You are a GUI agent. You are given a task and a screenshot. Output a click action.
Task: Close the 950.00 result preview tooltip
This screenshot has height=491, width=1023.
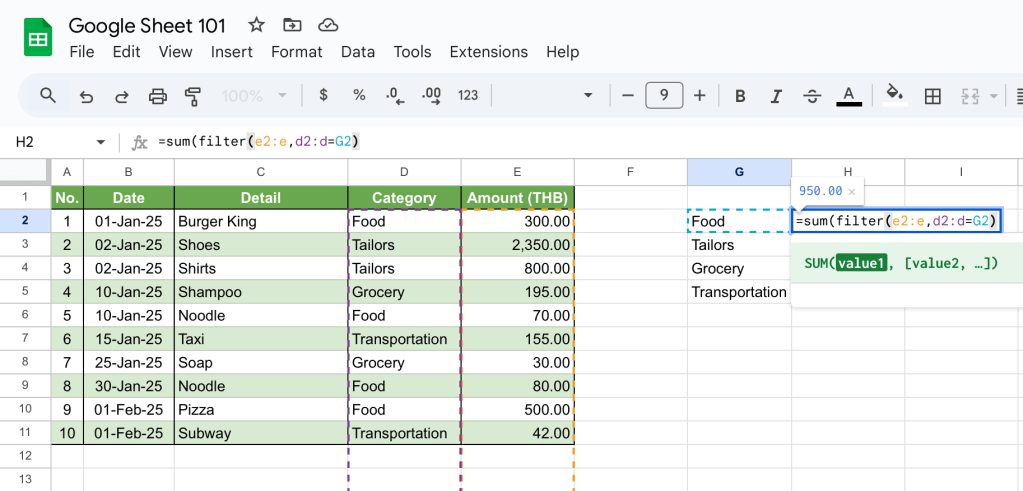[x=851, y=192]
